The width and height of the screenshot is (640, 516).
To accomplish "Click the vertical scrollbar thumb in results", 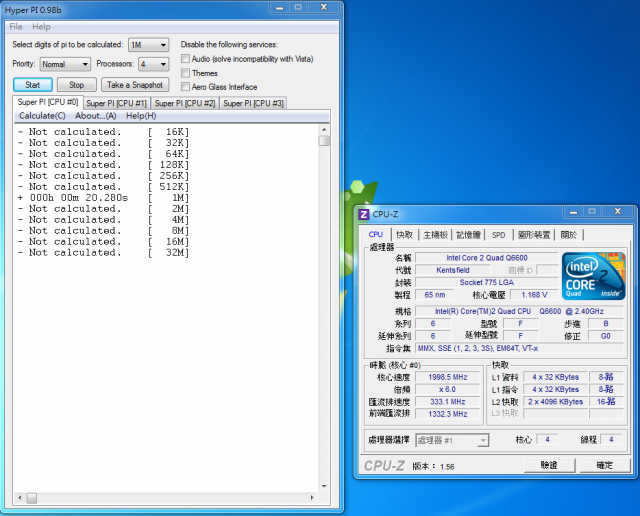I will coord(324,140).
